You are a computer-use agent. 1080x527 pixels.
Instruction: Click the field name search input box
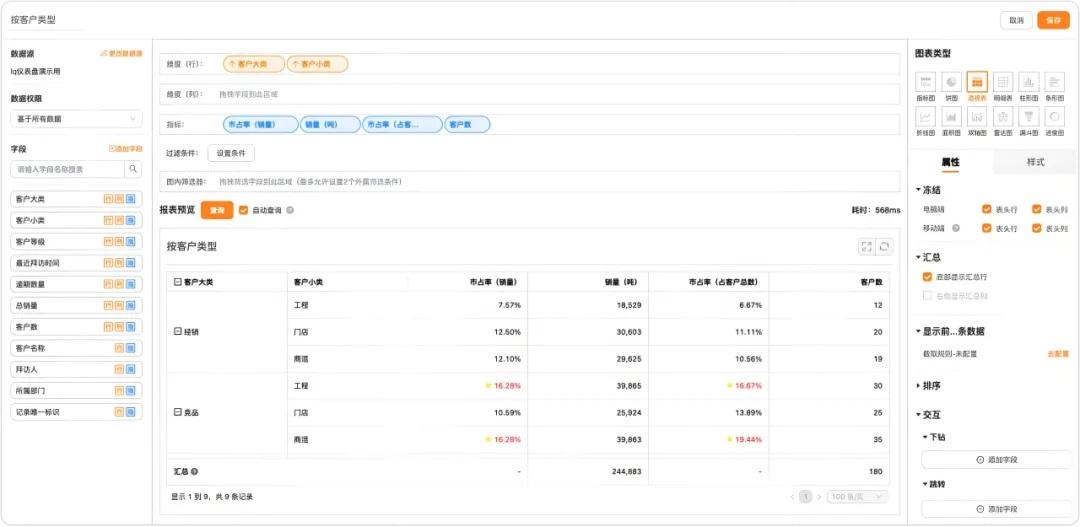coord(67,169)
